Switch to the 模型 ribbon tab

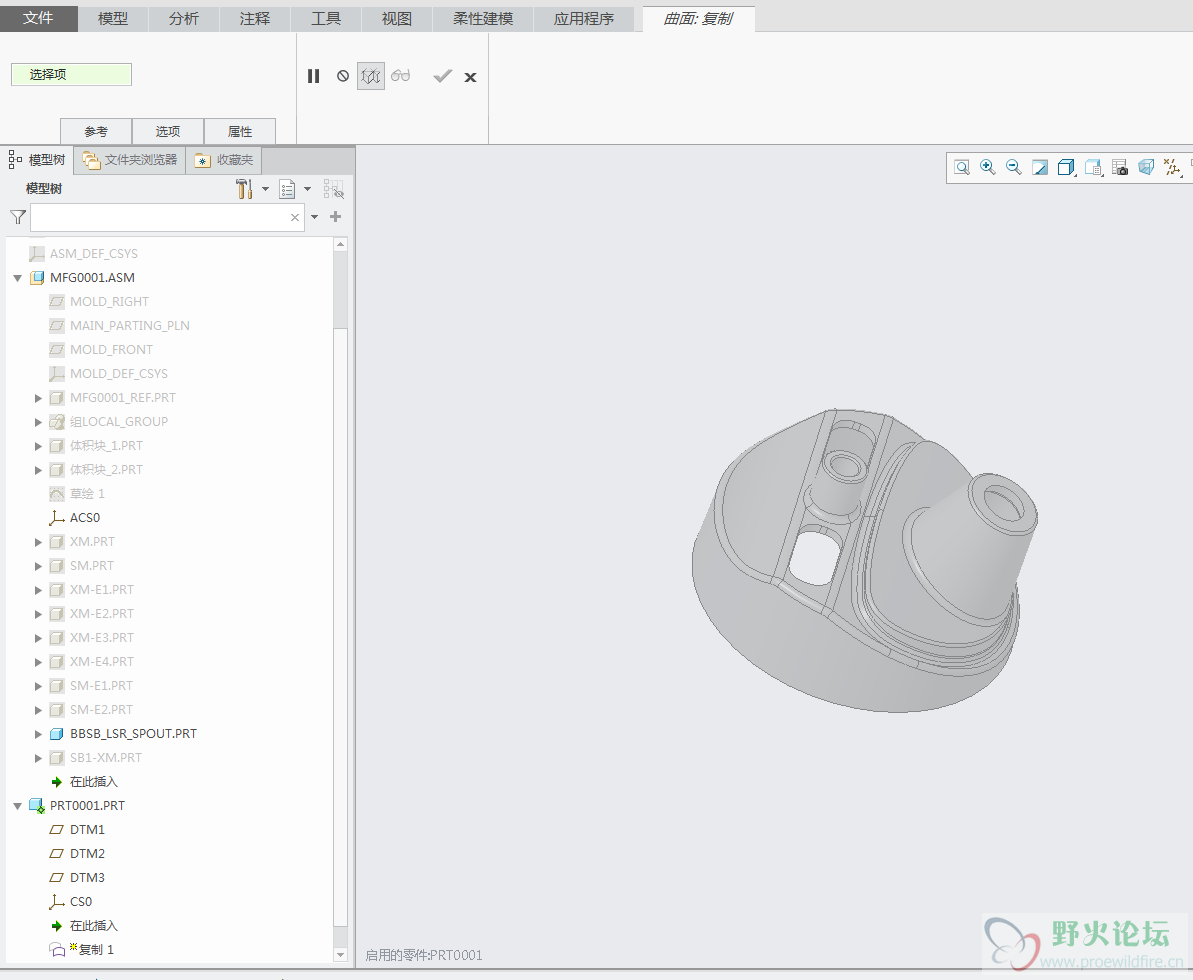click(x=113, y=19)
